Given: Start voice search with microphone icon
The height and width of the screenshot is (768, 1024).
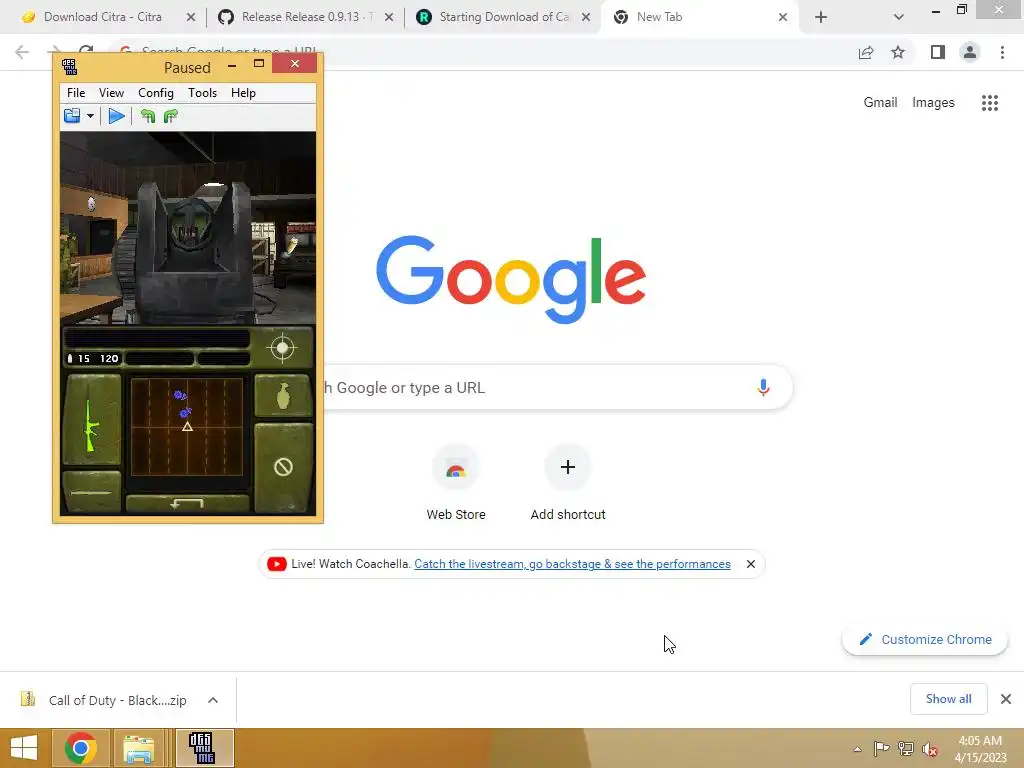Looking at the screenshot, I should (763, 388).
